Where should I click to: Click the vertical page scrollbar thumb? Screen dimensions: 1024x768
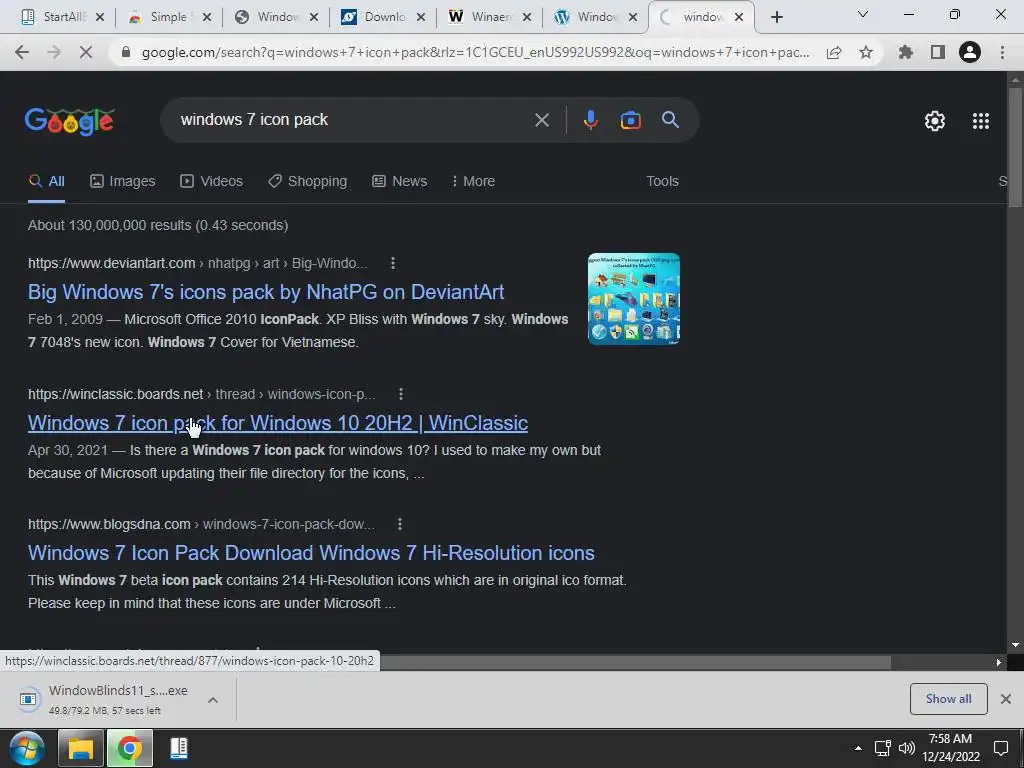[x=1016, y=147]
